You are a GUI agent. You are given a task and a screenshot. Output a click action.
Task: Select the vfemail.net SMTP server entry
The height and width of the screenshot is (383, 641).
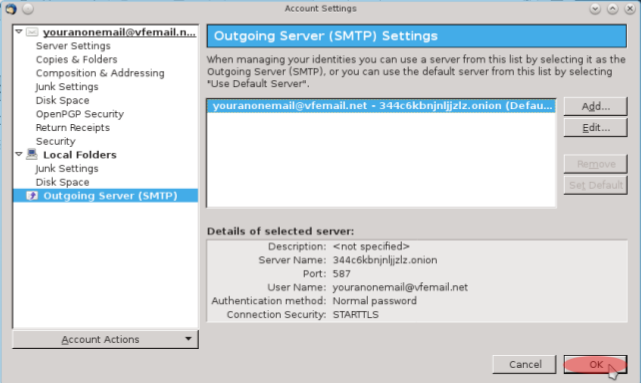point(382,105)
